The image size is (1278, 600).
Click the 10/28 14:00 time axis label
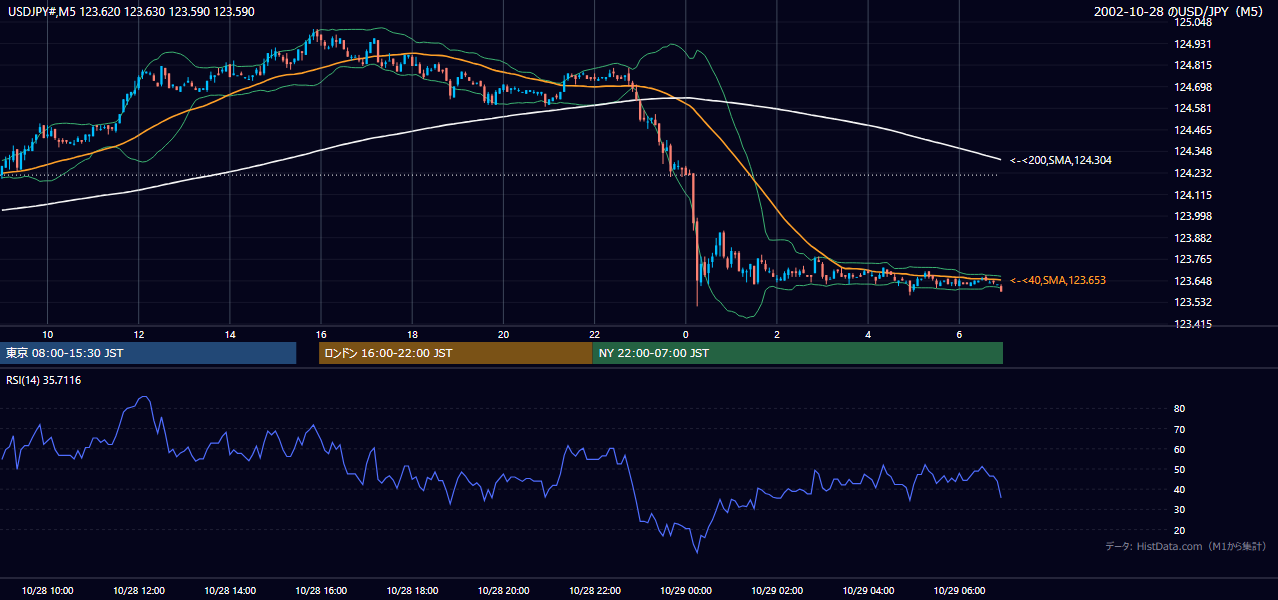(x=230, y=590)
